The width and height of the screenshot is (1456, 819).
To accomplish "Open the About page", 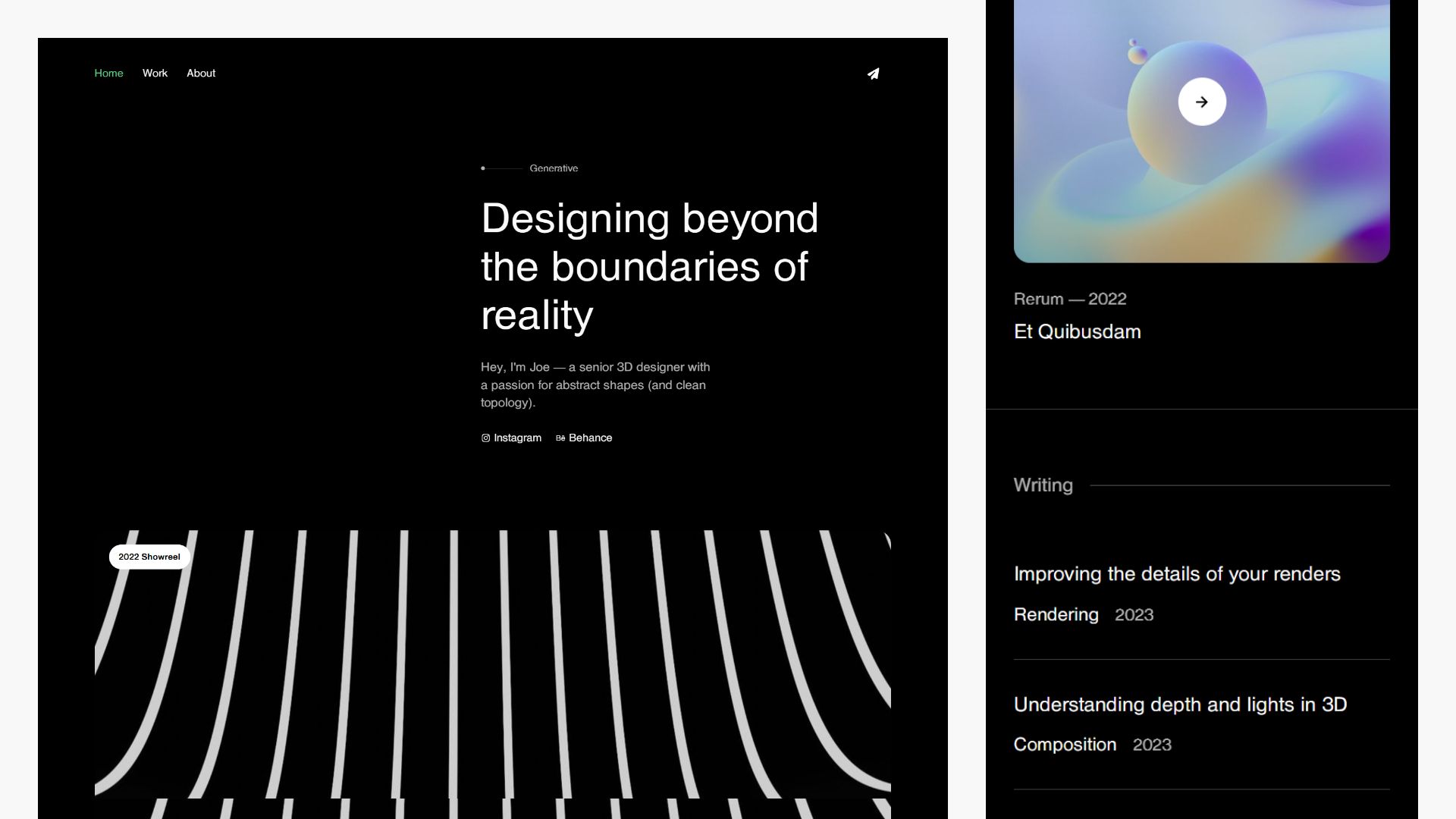I will click(201, 73).
